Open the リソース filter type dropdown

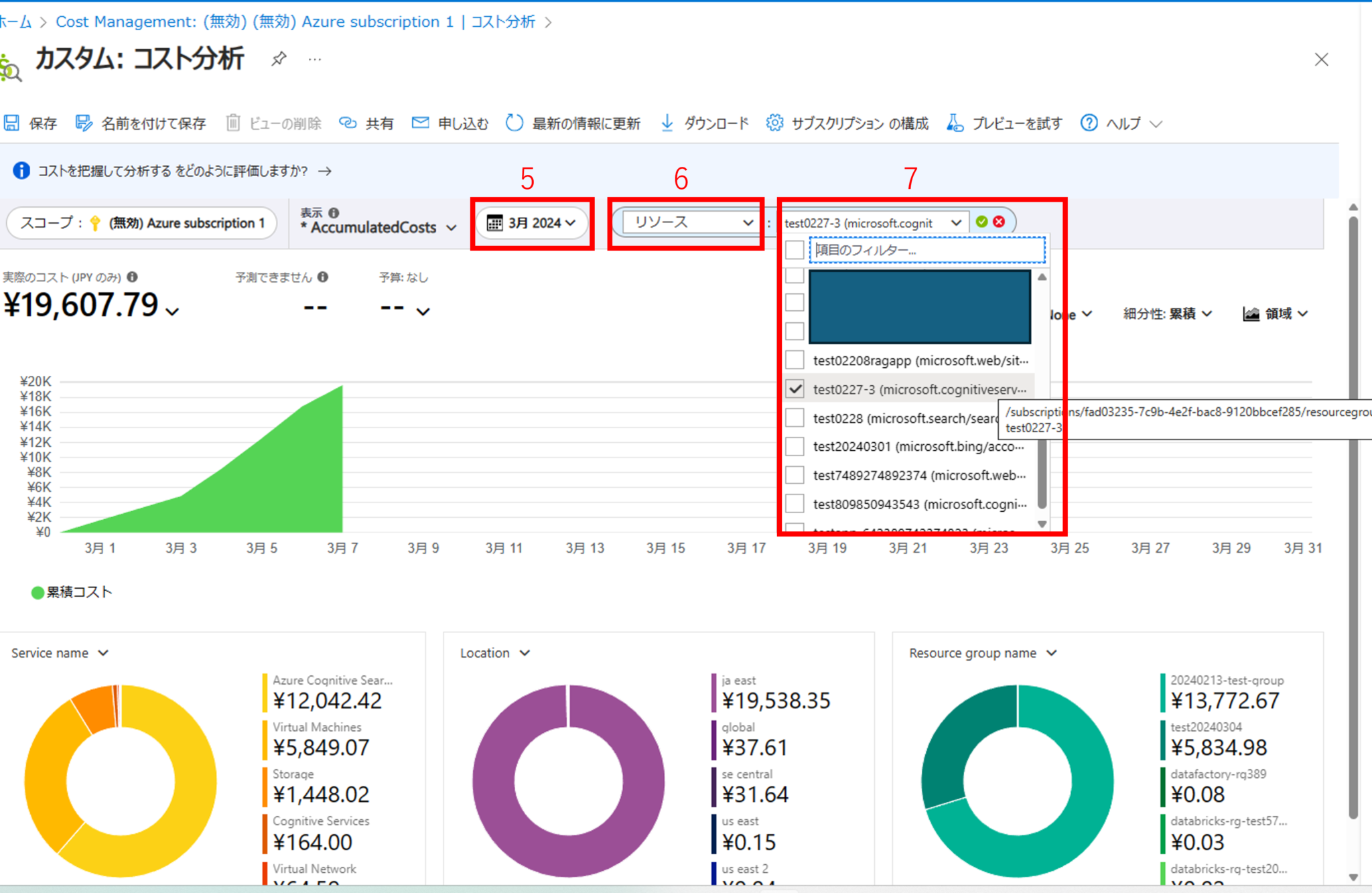[x=686, y=222]
